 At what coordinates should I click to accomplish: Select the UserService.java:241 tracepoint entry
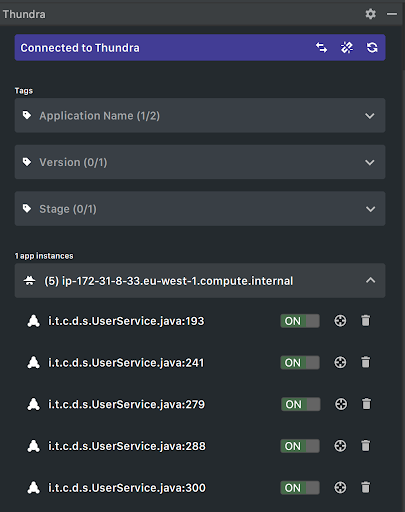[x=126, y=363]
